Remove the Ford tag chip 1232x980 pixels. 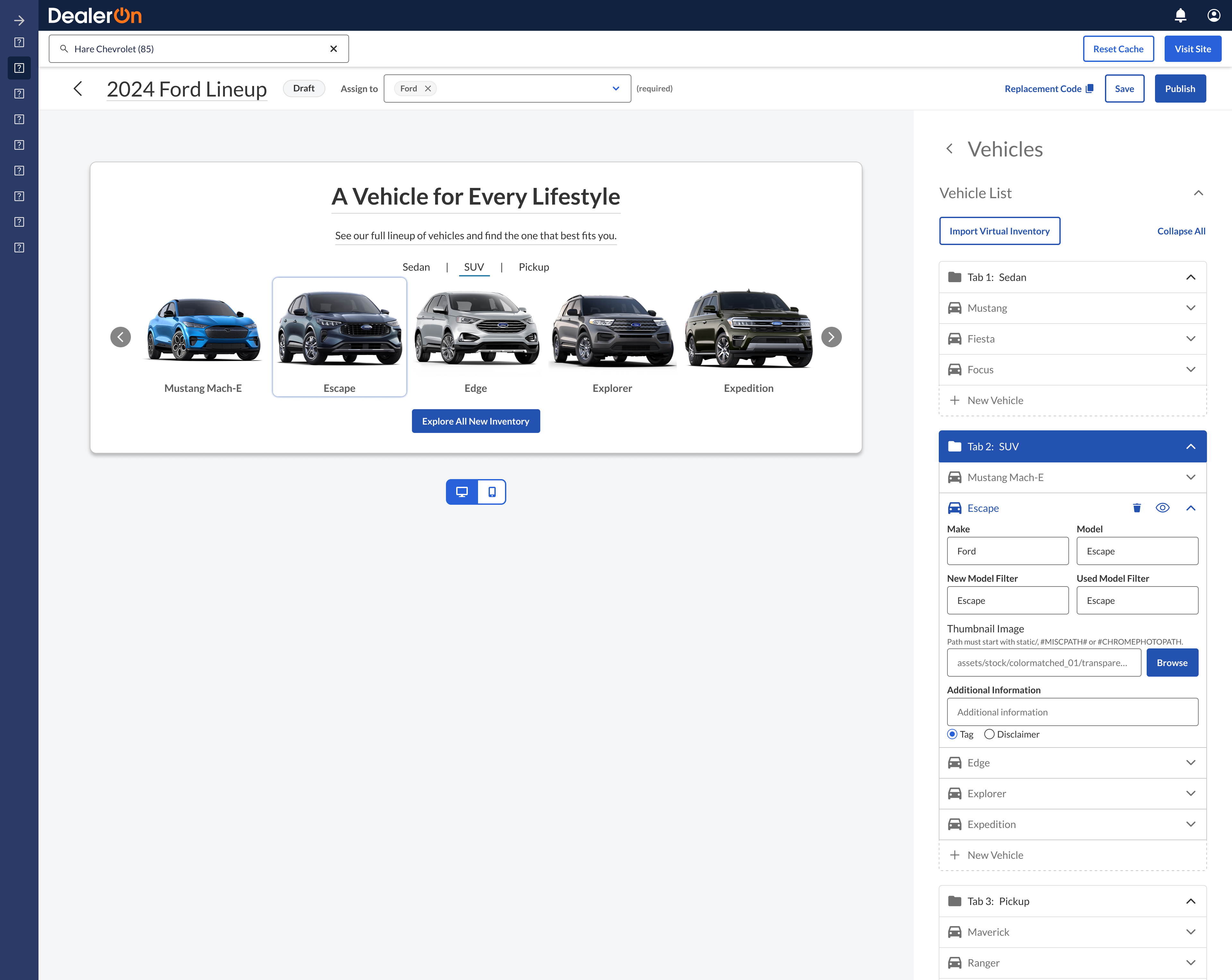coord(428,89)
